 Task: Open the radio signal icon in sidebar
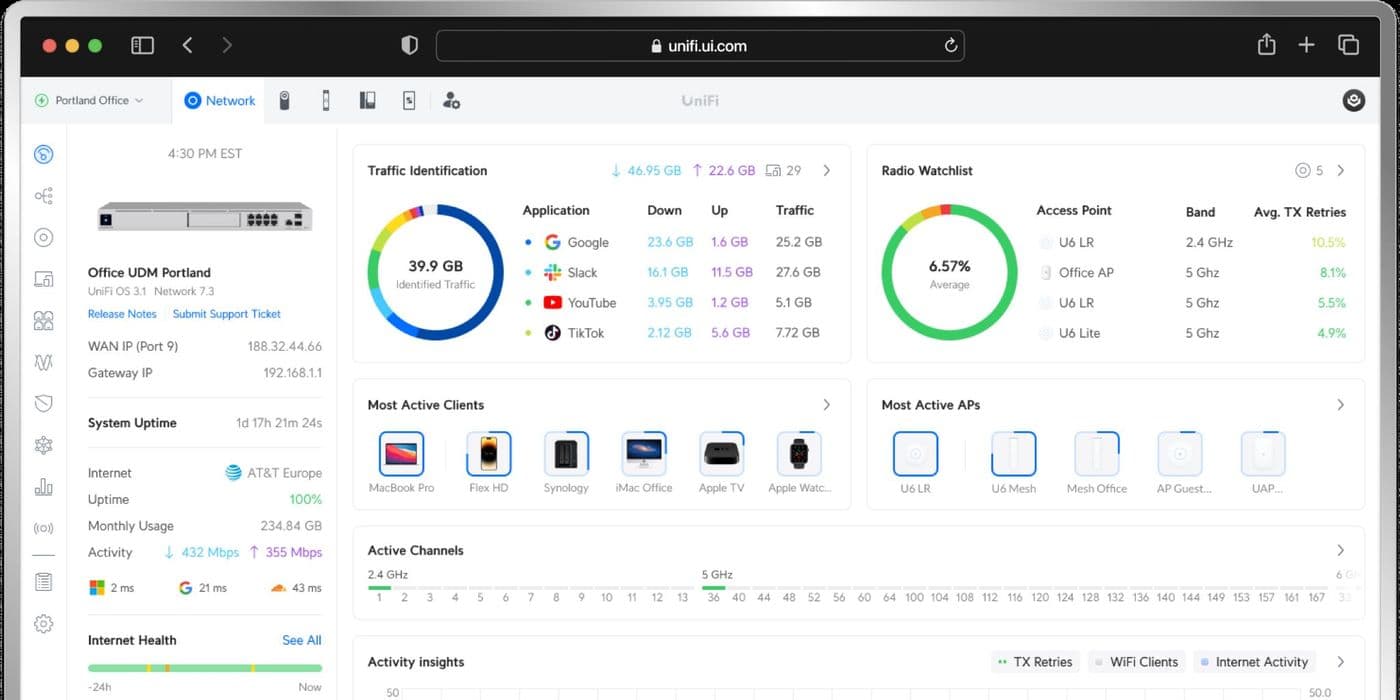pos(43,528)
